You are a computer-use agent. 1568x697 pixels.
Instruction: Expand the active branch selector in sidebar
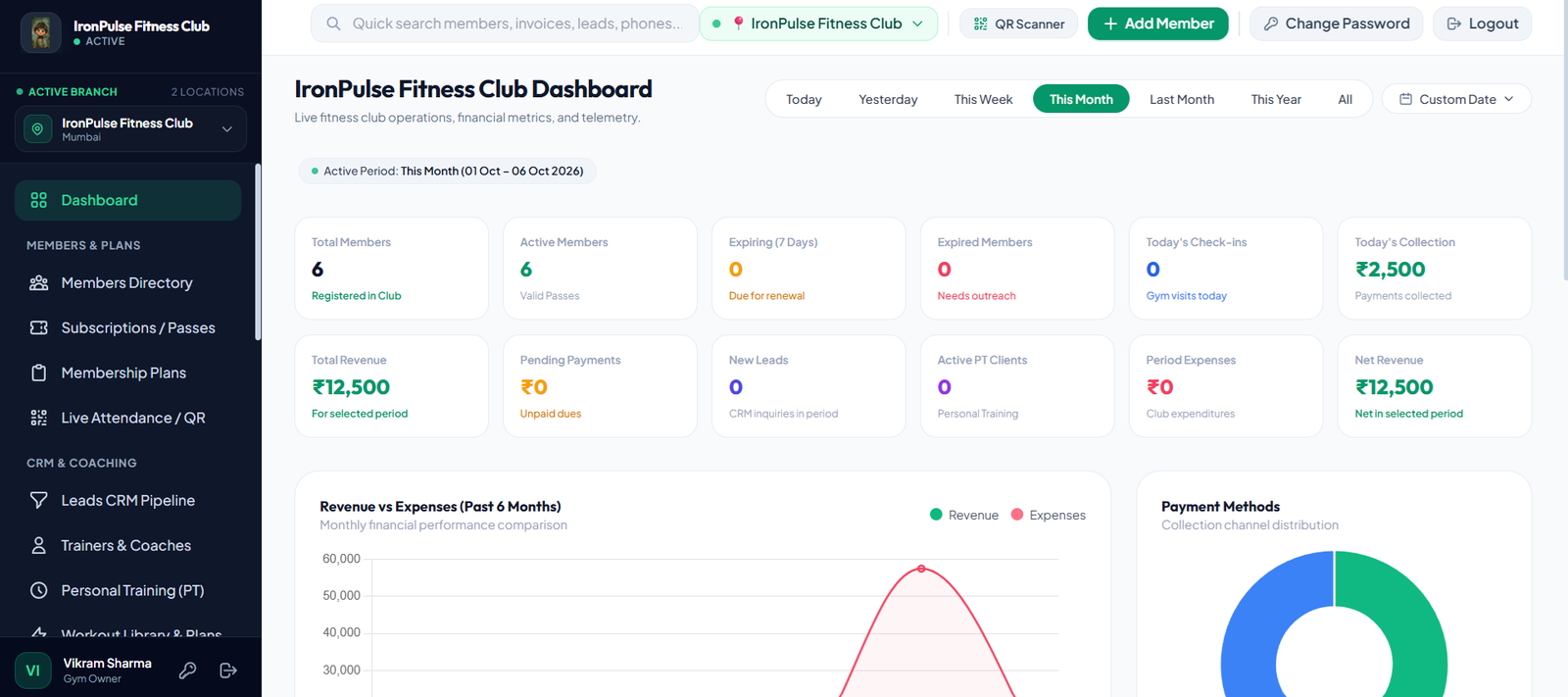point(130,129)
